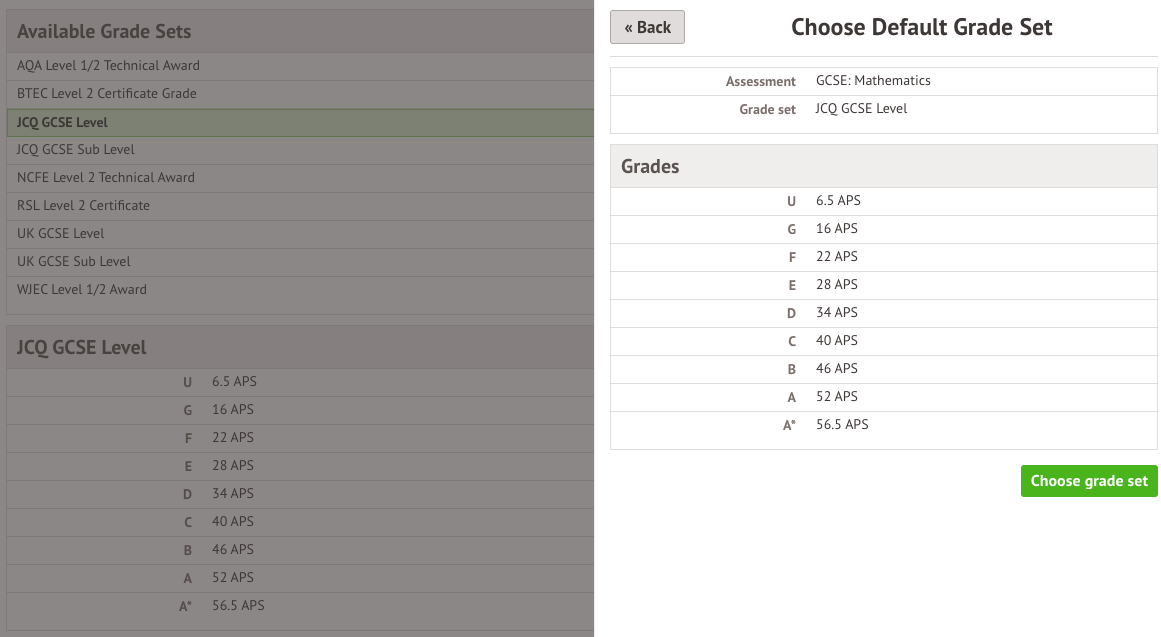Choose NCFE Level 2 Technical Award
Screen dimensions: 1161x637
click(x=300, y=178)
